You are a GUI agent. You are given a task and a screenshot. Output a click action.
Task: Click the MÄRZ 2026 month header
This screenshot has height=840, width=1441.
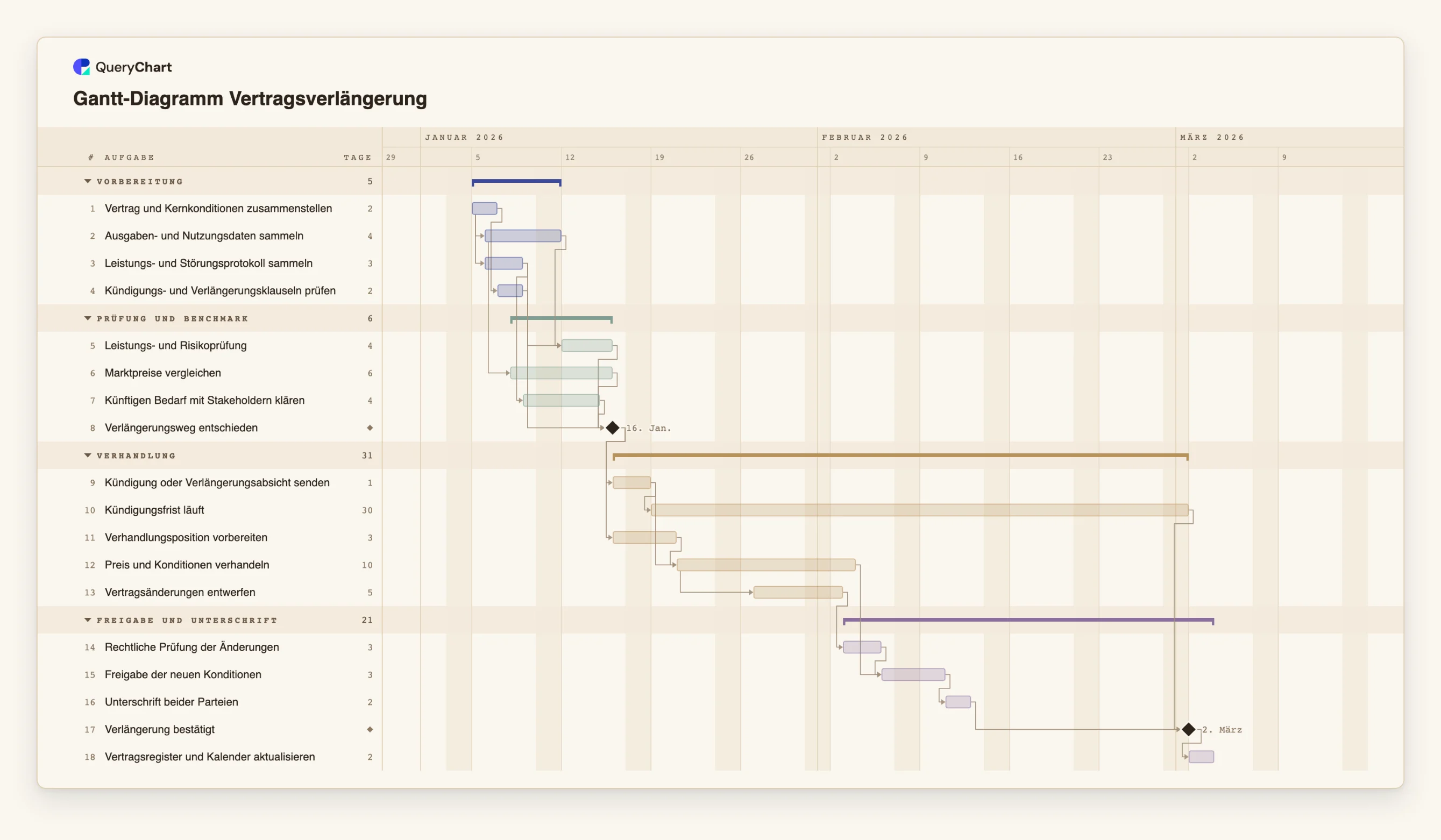1212,137
